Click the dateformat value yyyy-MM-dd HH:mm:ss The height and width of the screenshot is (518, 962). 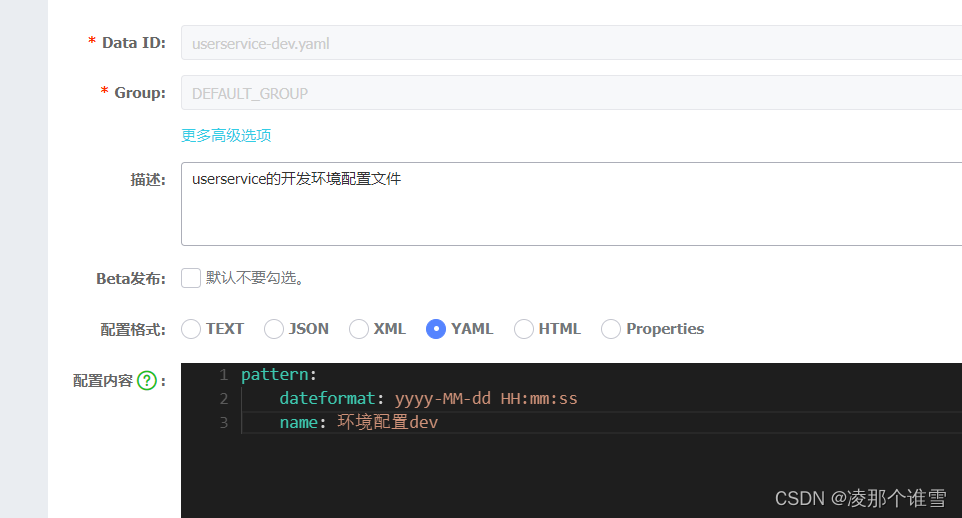486,399
